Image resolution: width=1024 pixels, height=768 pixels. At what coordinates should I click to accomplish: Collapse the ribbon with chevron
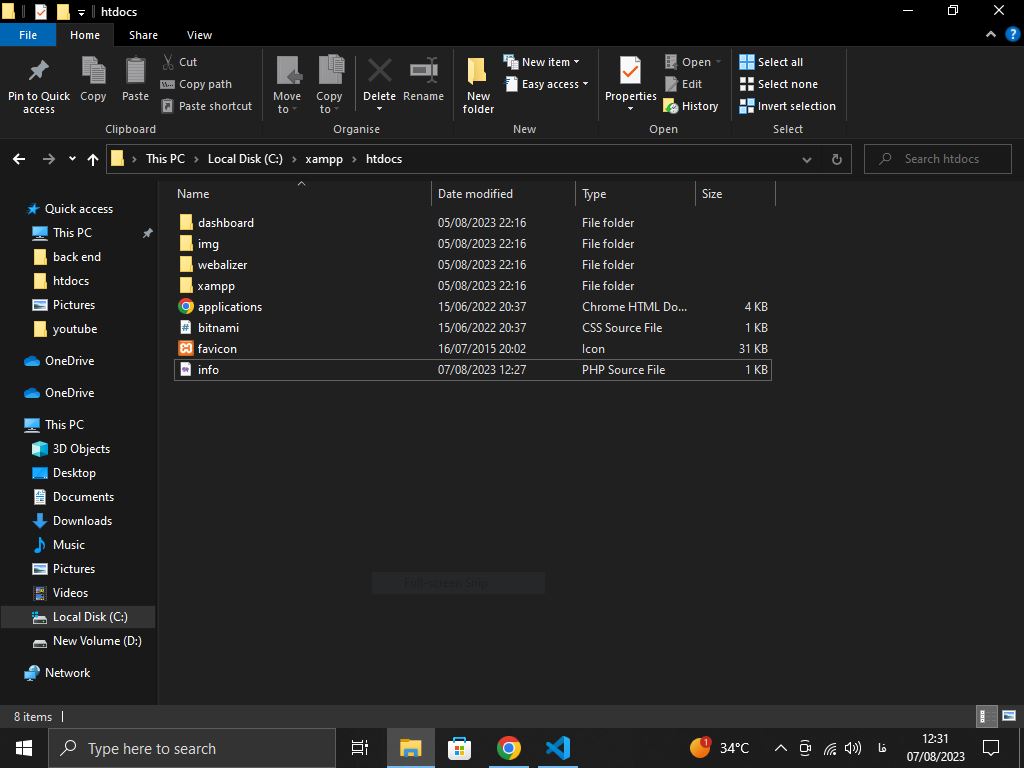pyautogui.click(x=991, y=35)
